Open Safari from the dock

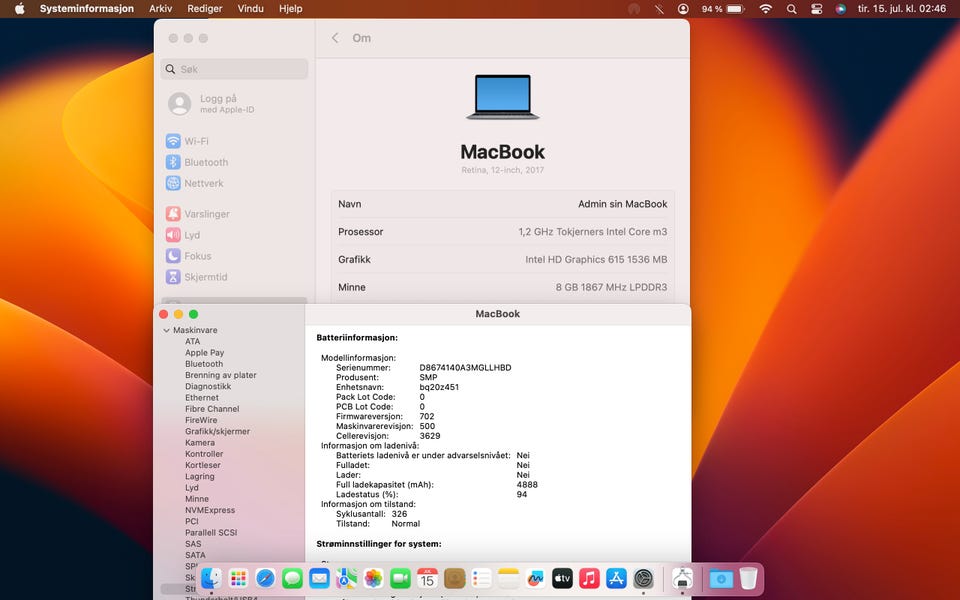tap(265, 578)
